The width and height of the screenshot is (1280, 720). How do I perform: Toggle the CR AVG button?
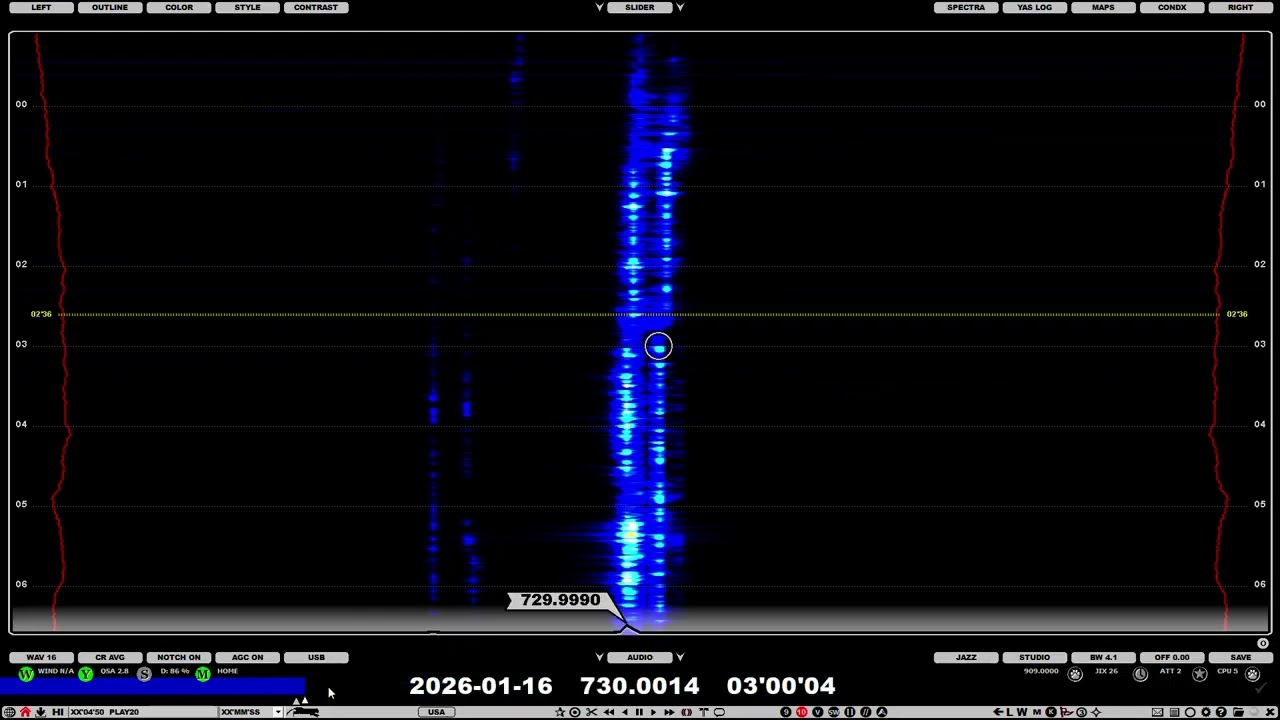tap(110, 657)
